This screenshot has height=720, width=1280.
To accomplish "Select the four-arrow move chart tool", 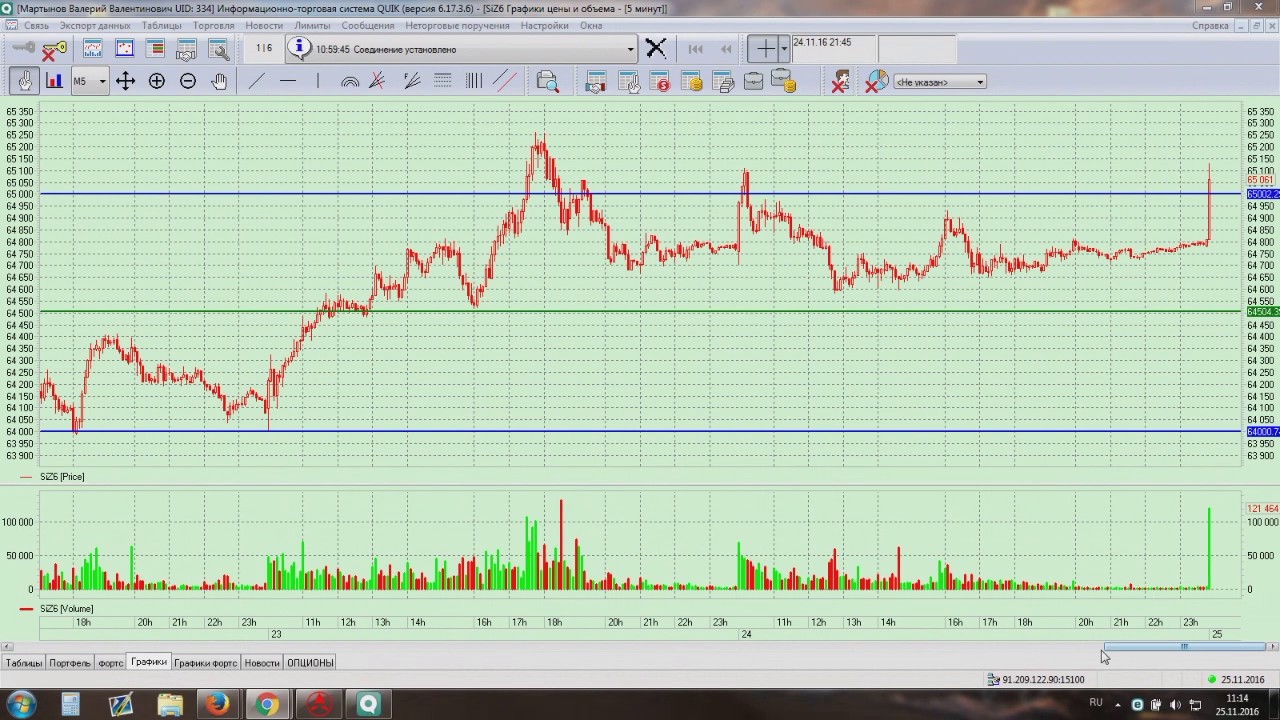I will [125, 81].
